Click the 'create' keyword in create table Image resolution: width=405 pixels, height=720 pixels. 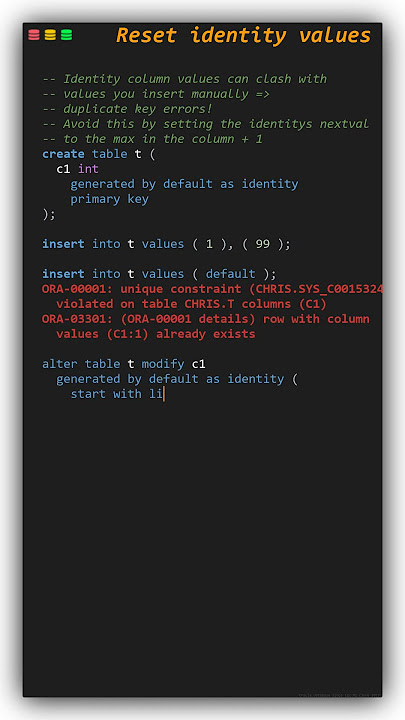(63, 154)
